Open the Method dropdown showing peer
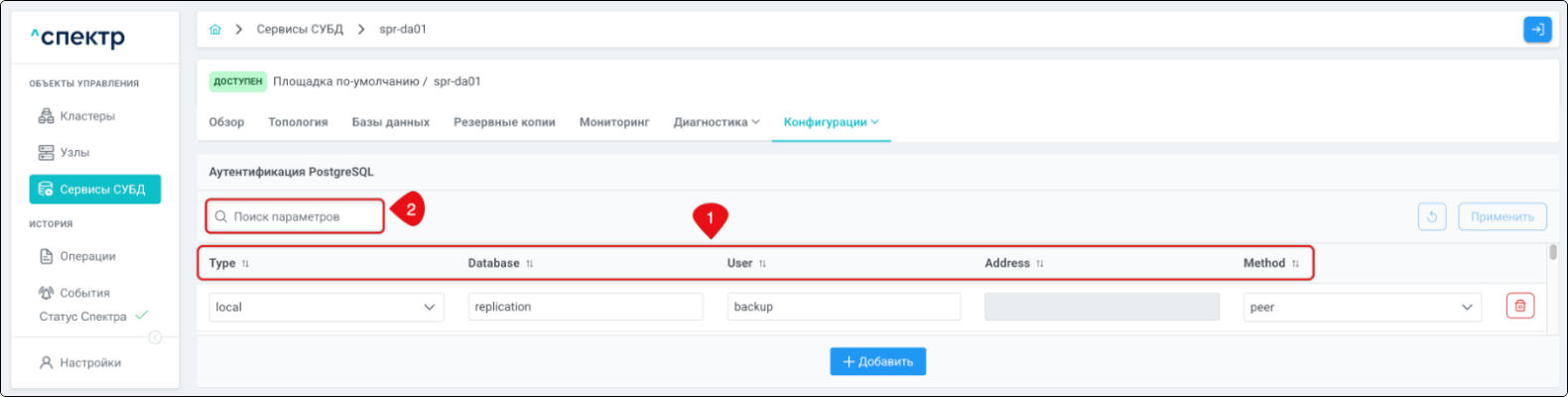 [1361, 308]
